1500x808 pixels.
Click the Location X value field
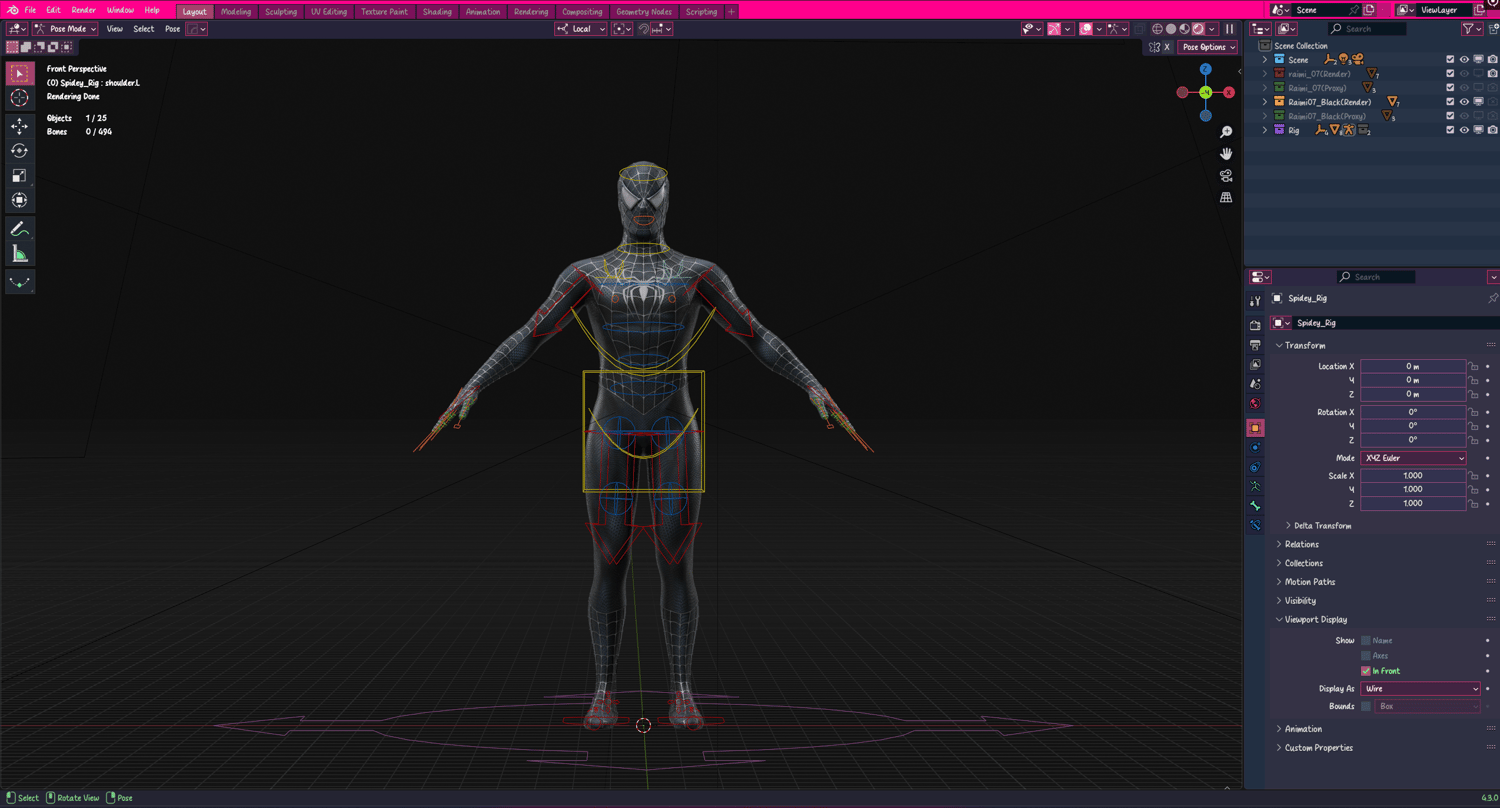coord(1413,366)
